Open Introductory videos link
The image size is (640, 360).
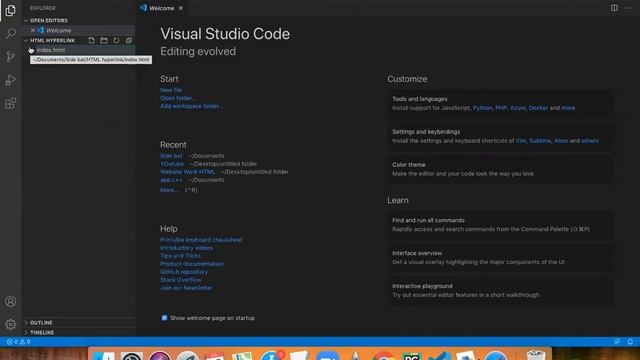(186, 248)
